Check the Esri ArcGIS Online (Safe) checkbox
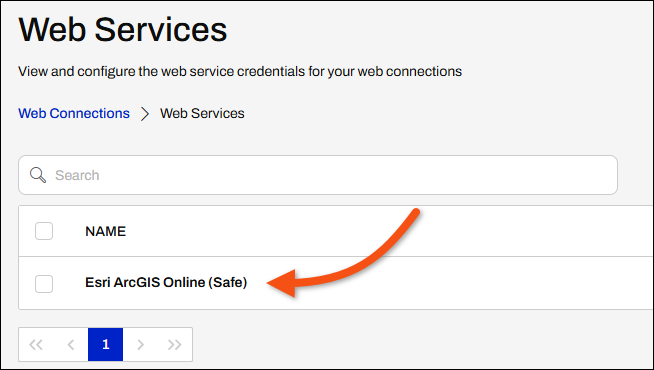The width and height of the screenshot is (654, 370). click(x=44, y=284)
